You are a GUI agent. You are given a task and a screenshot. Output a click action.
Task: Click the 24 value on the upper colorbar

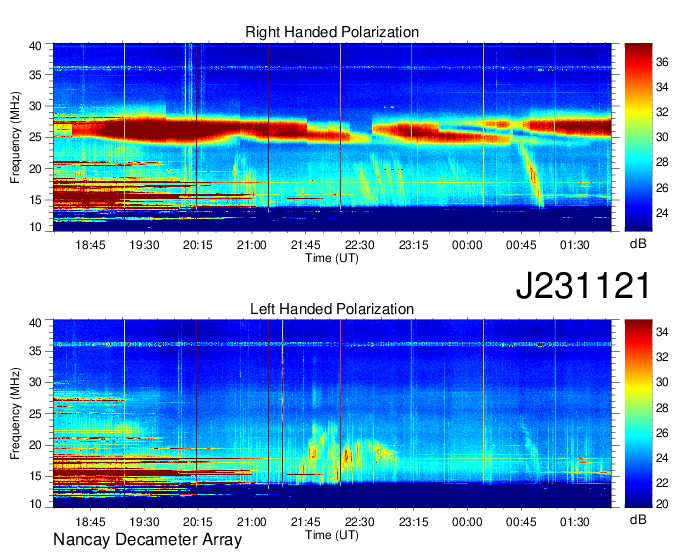point(662,212)
